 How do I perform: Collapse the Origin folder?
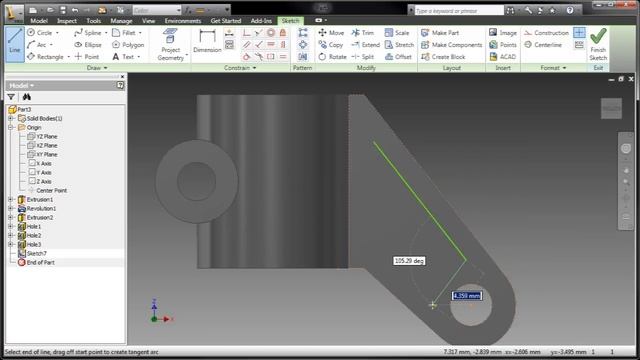click(x=11, y=127)
